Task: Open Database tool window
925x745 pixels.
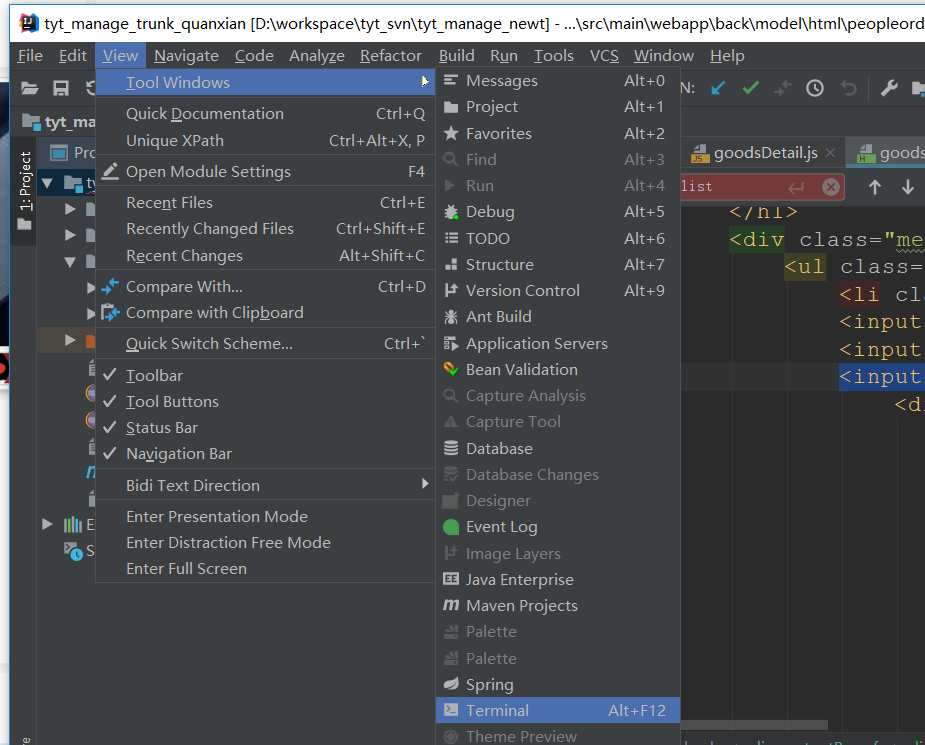Action: pyautogui.click(x=557, y=448)
